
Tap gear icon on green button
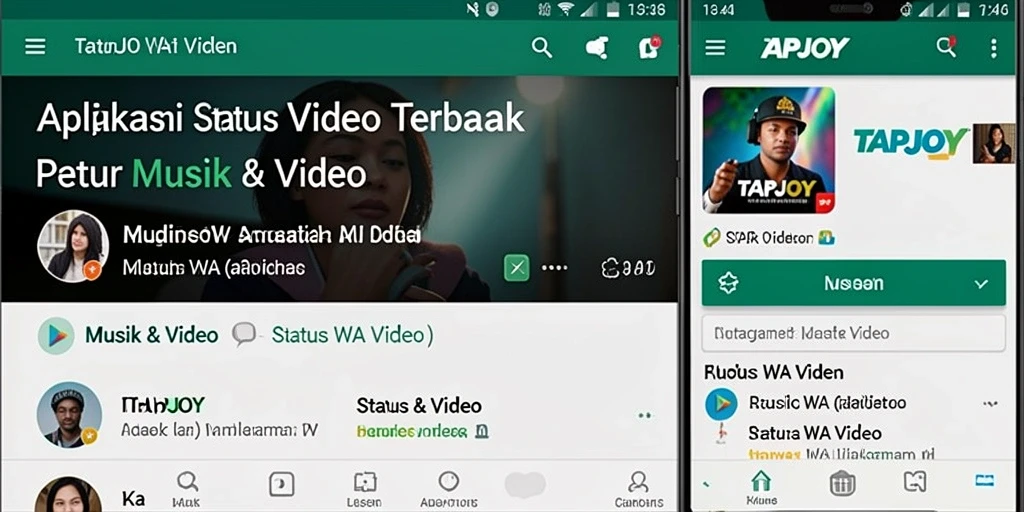point(728,283)
